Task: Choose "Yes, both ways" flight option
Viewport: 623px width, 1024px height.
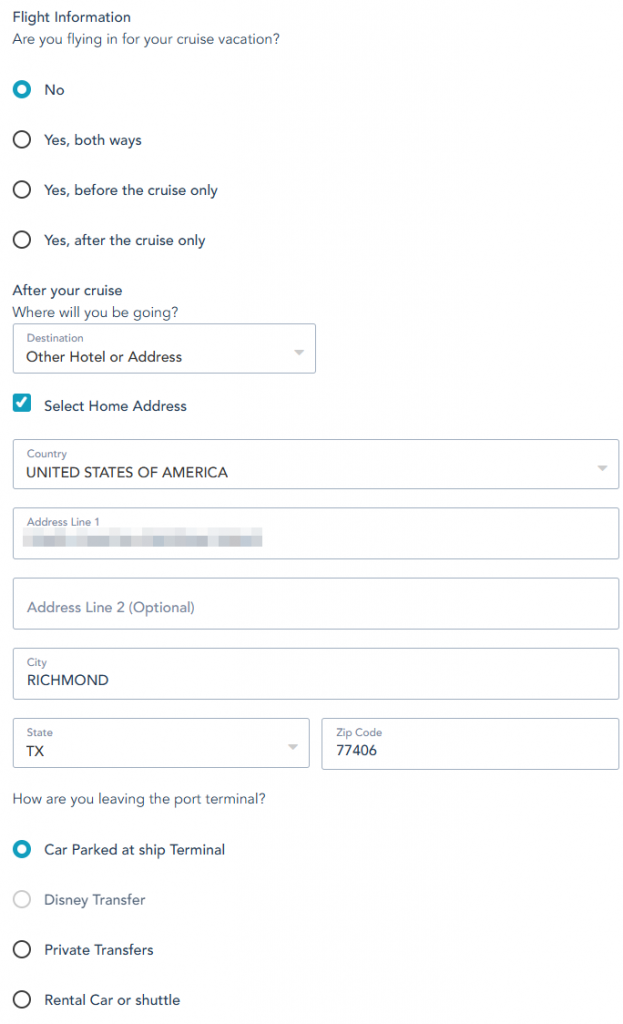Action: [x=22, y=140]
